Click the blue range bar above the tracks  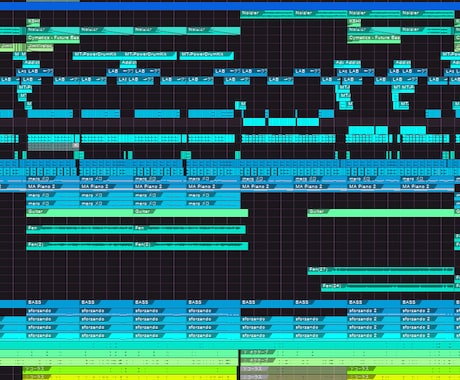click(230, 6)
